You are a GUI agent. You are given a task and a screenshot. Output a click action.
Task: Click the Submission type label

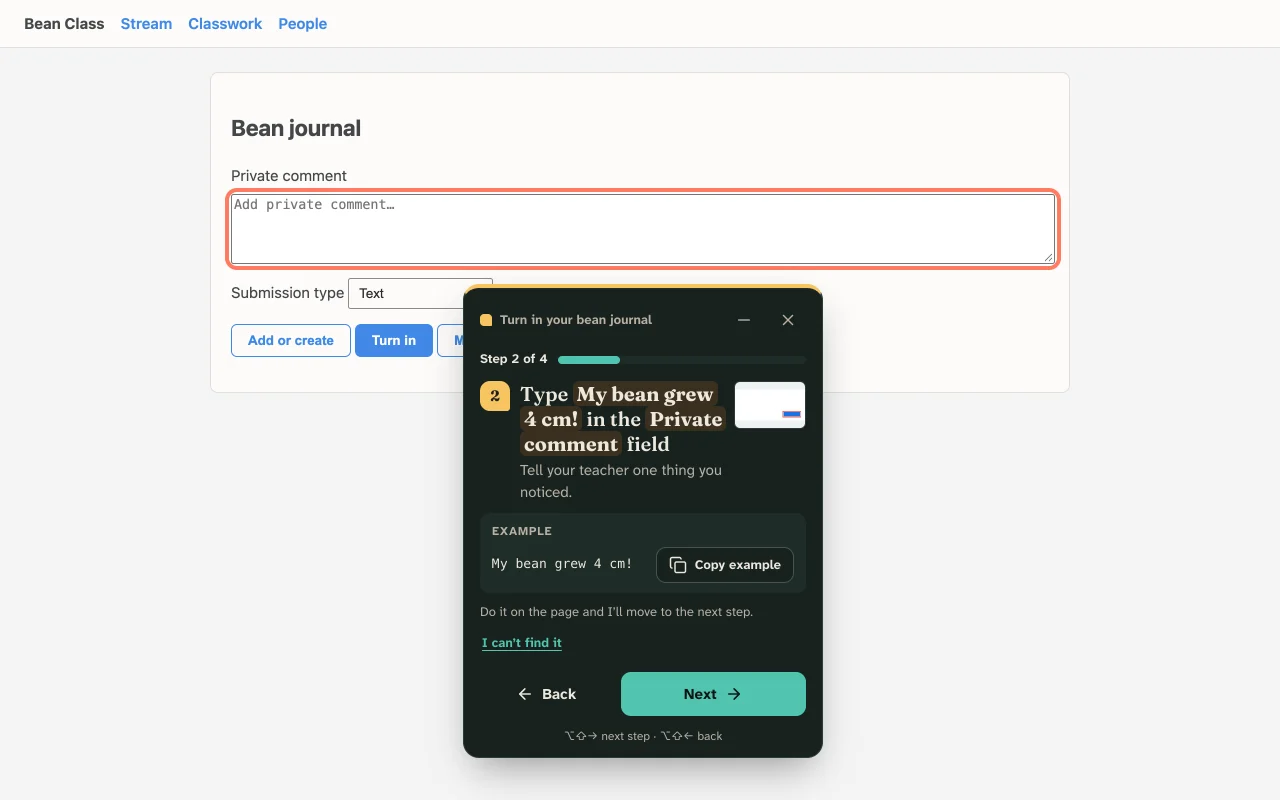coord(288,293)
